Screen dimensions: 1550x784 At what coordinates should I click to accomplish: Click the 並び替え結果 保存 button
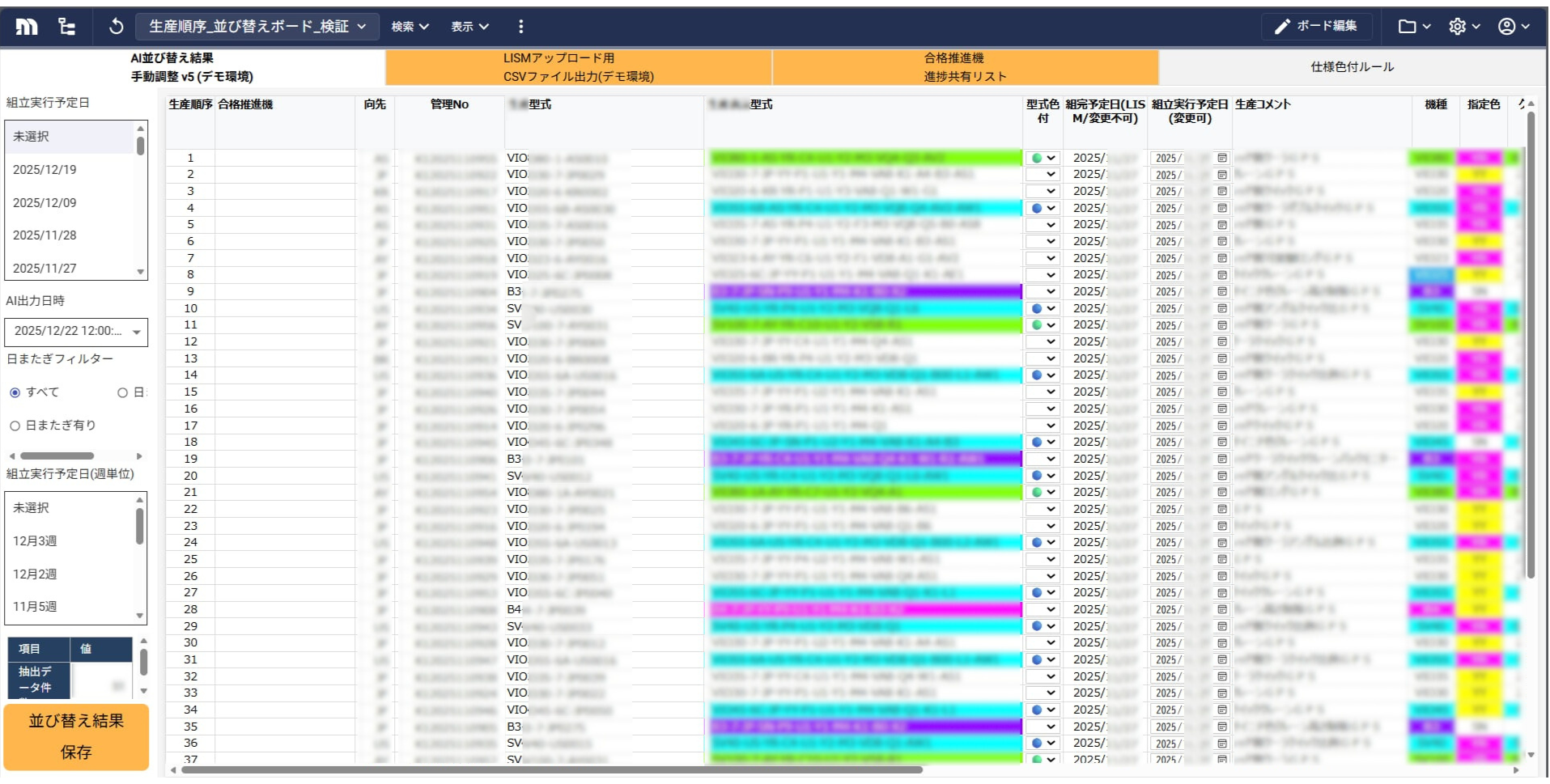coord(76,736)
